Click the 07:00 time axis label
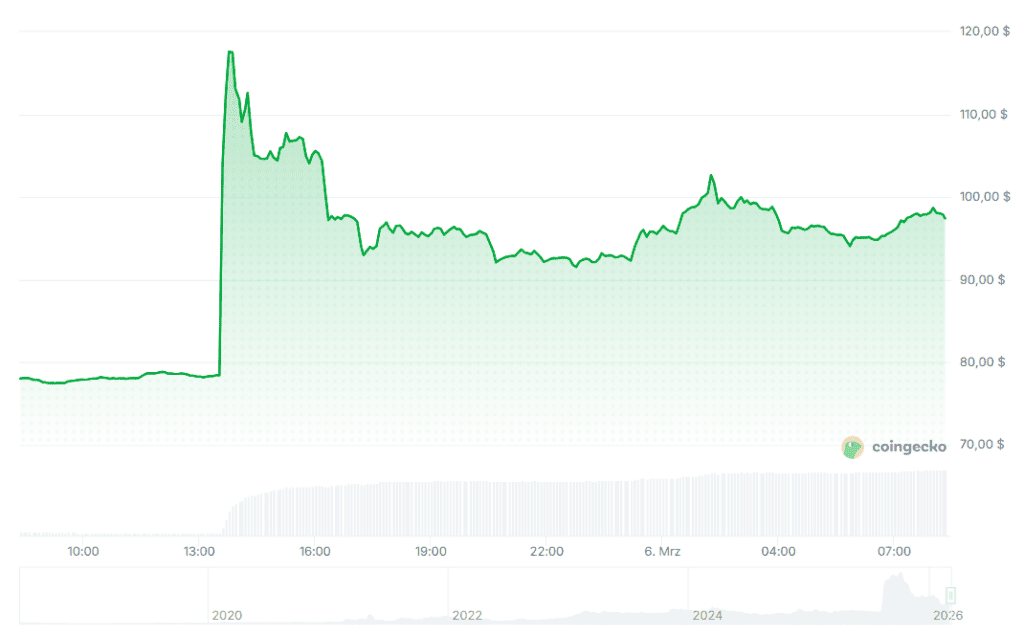This screenshot has height=635, width=1024. point(895,551)
